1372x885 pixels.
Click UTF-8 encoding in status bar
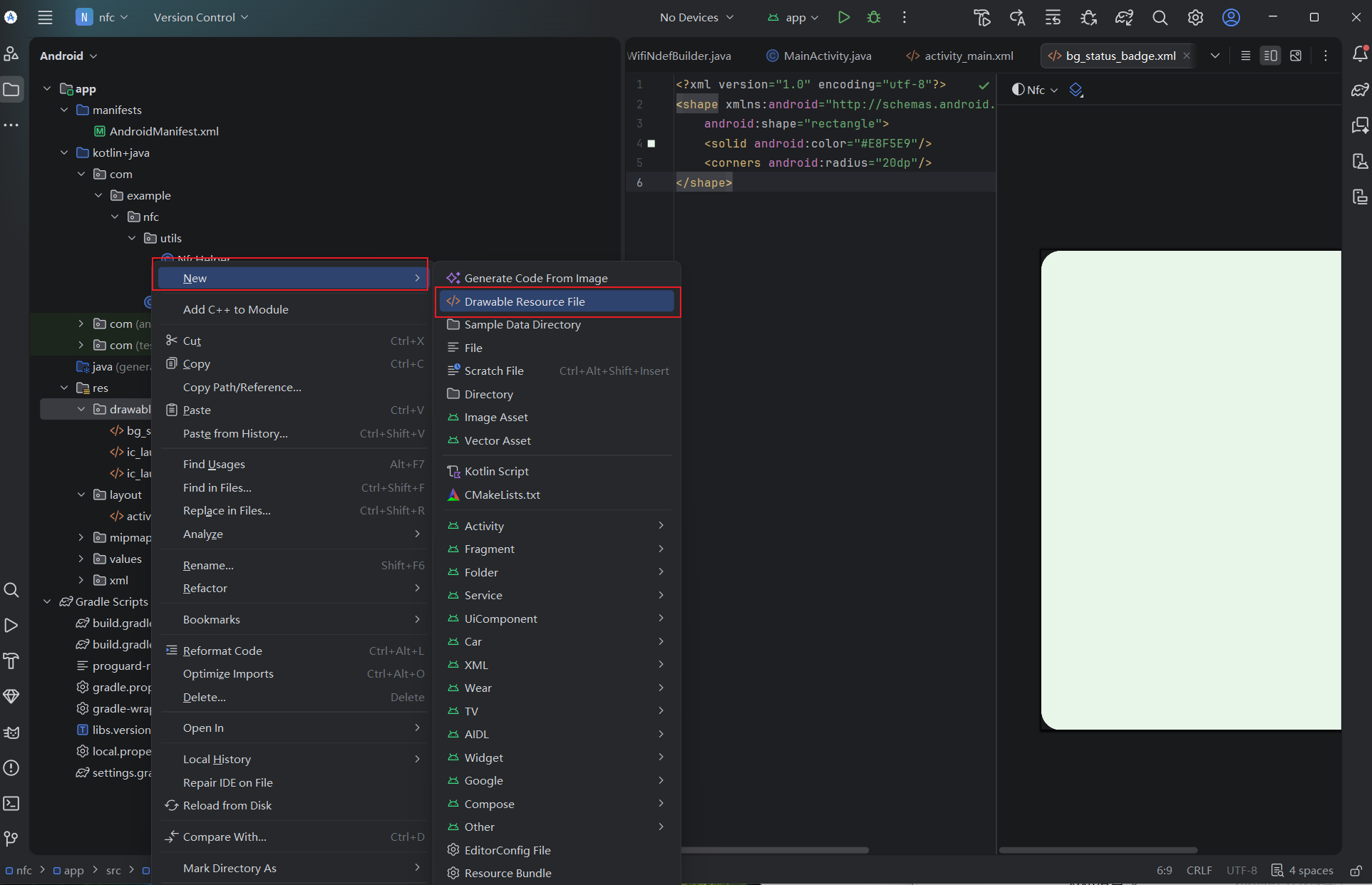1242,871
